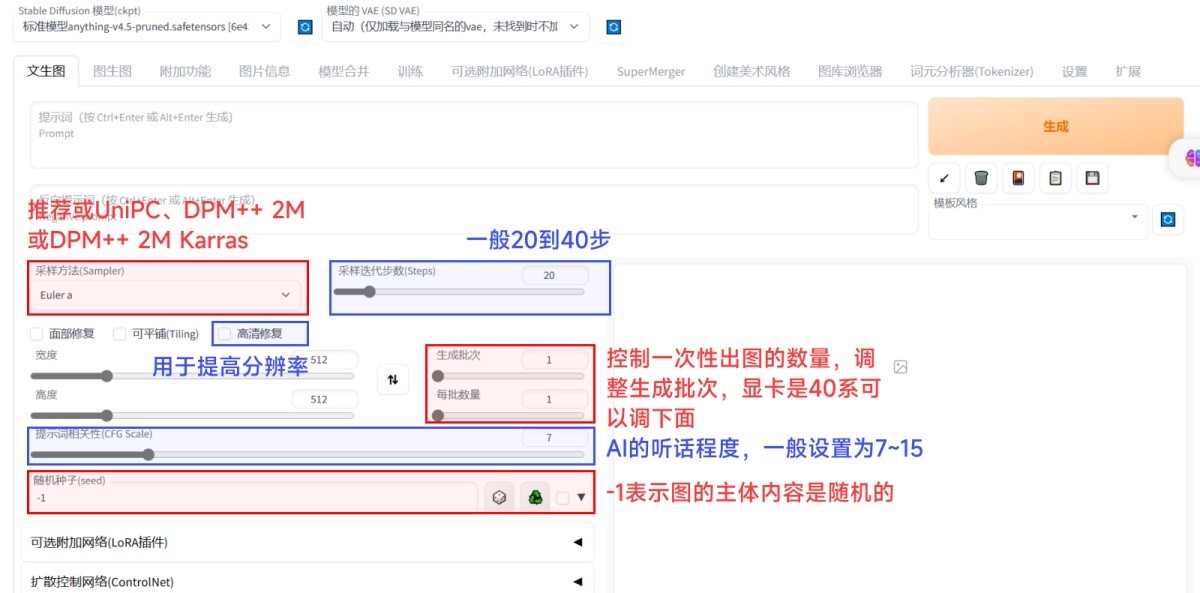Open the 采样方法(Sampler) dropdown

coord(165,294)
